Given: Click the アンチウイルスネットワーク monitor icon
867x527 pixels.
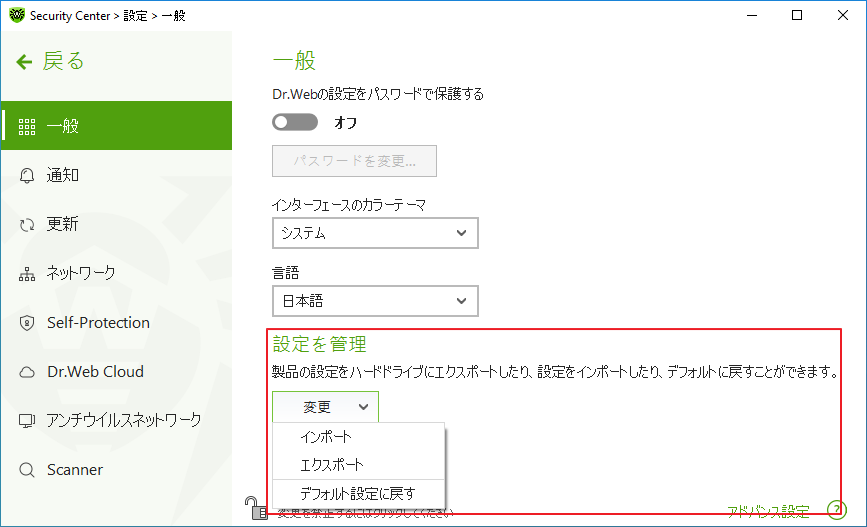Looking at the screenshot, I should point(27,421).
